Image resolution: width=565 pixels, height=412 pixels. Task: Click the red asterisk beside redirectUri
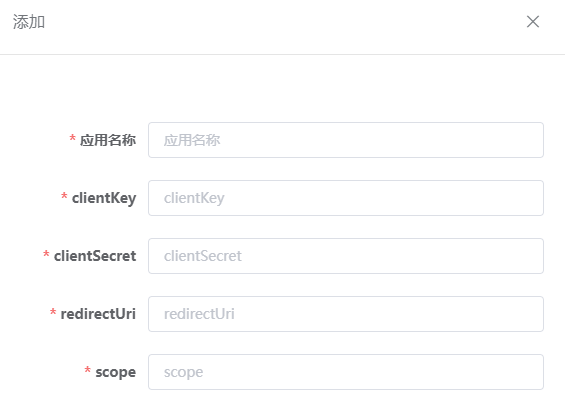(53, 313)
